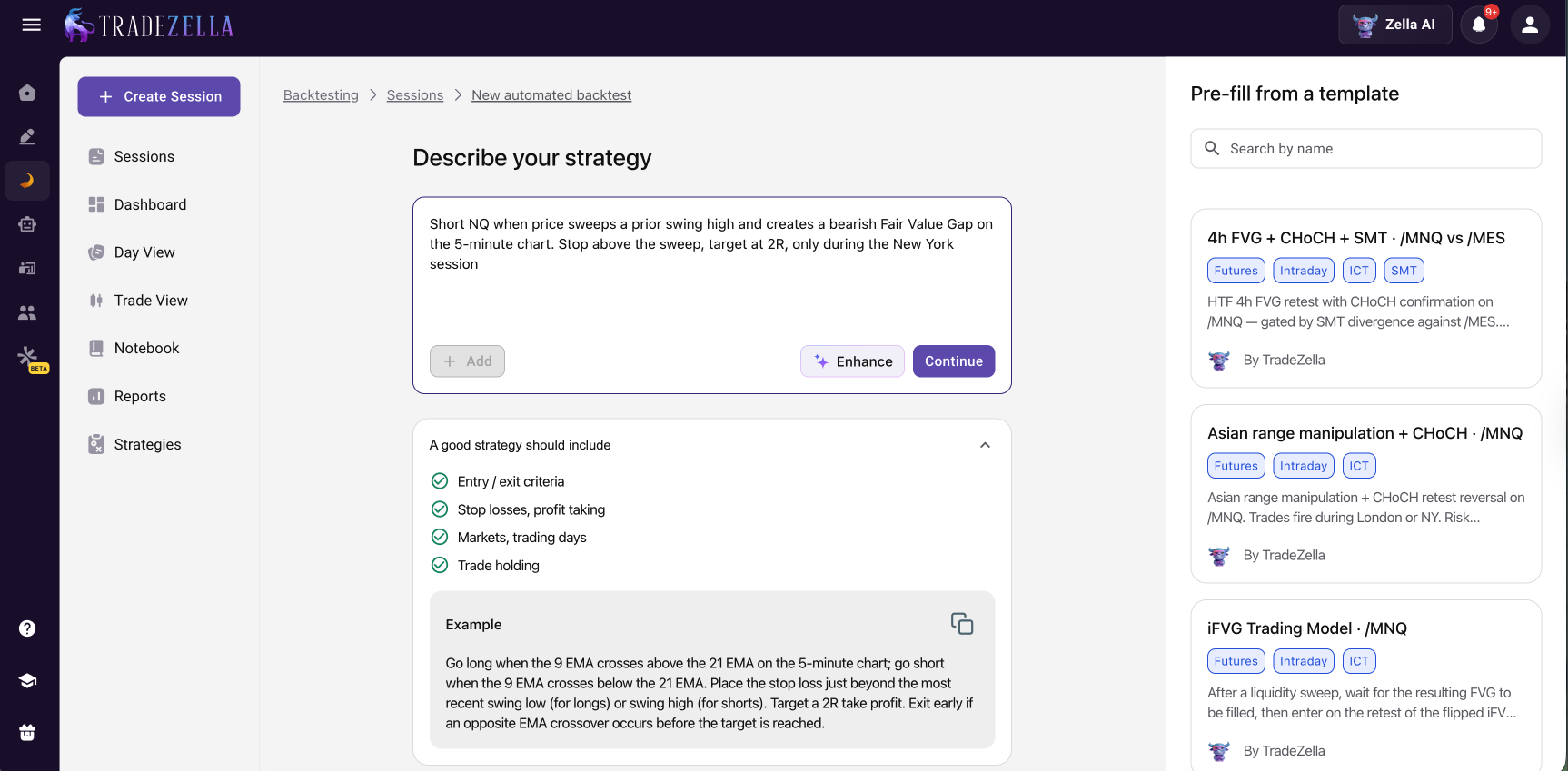
Task: Open the user profile icon
Action: coord(1530,25)
